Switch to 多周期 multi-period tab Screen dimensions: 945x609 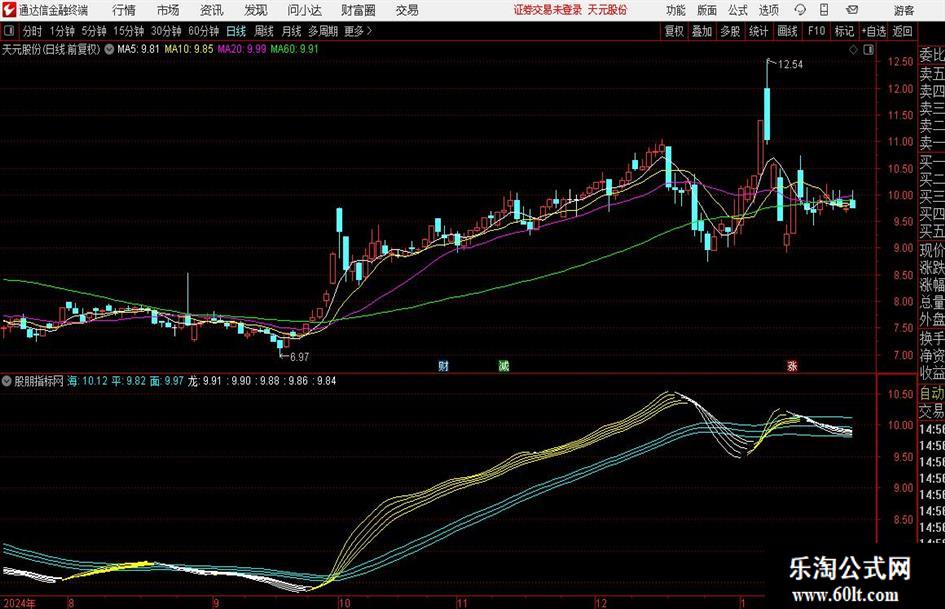(x=323, y=31)
